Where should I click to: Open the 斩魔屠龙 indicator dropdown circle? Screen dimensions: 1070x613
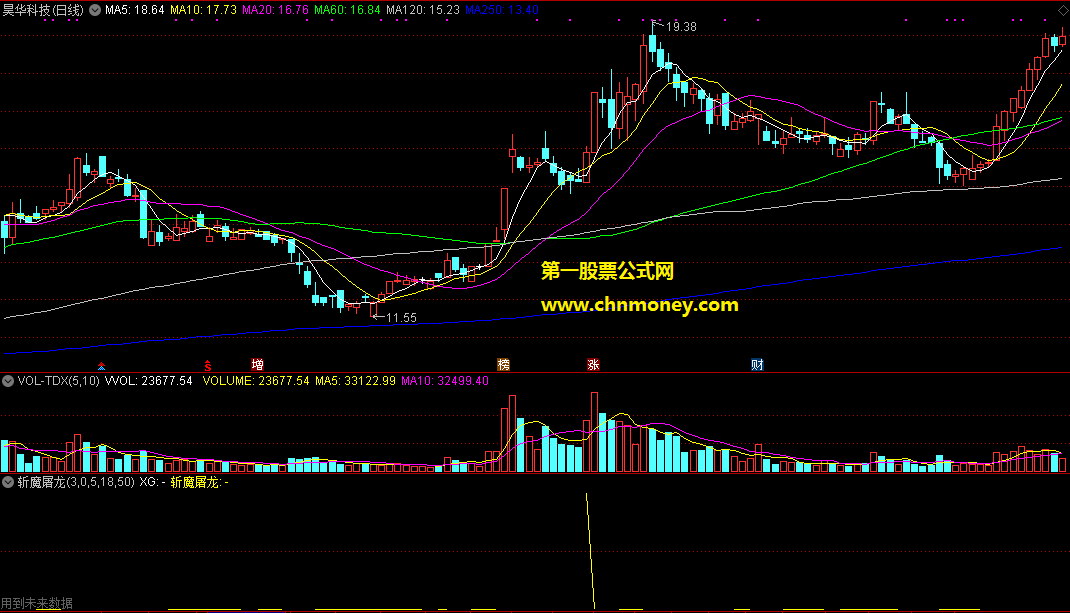point(8,482)
